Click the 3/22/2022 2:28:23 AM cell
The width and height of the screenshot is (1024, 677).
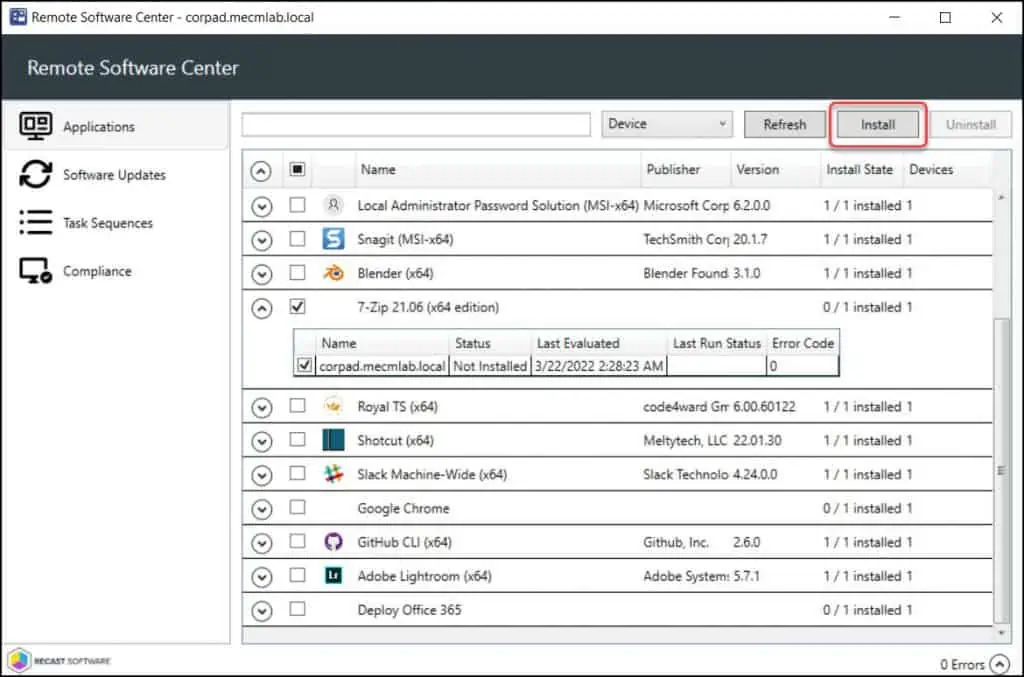(x=599, y=366)
